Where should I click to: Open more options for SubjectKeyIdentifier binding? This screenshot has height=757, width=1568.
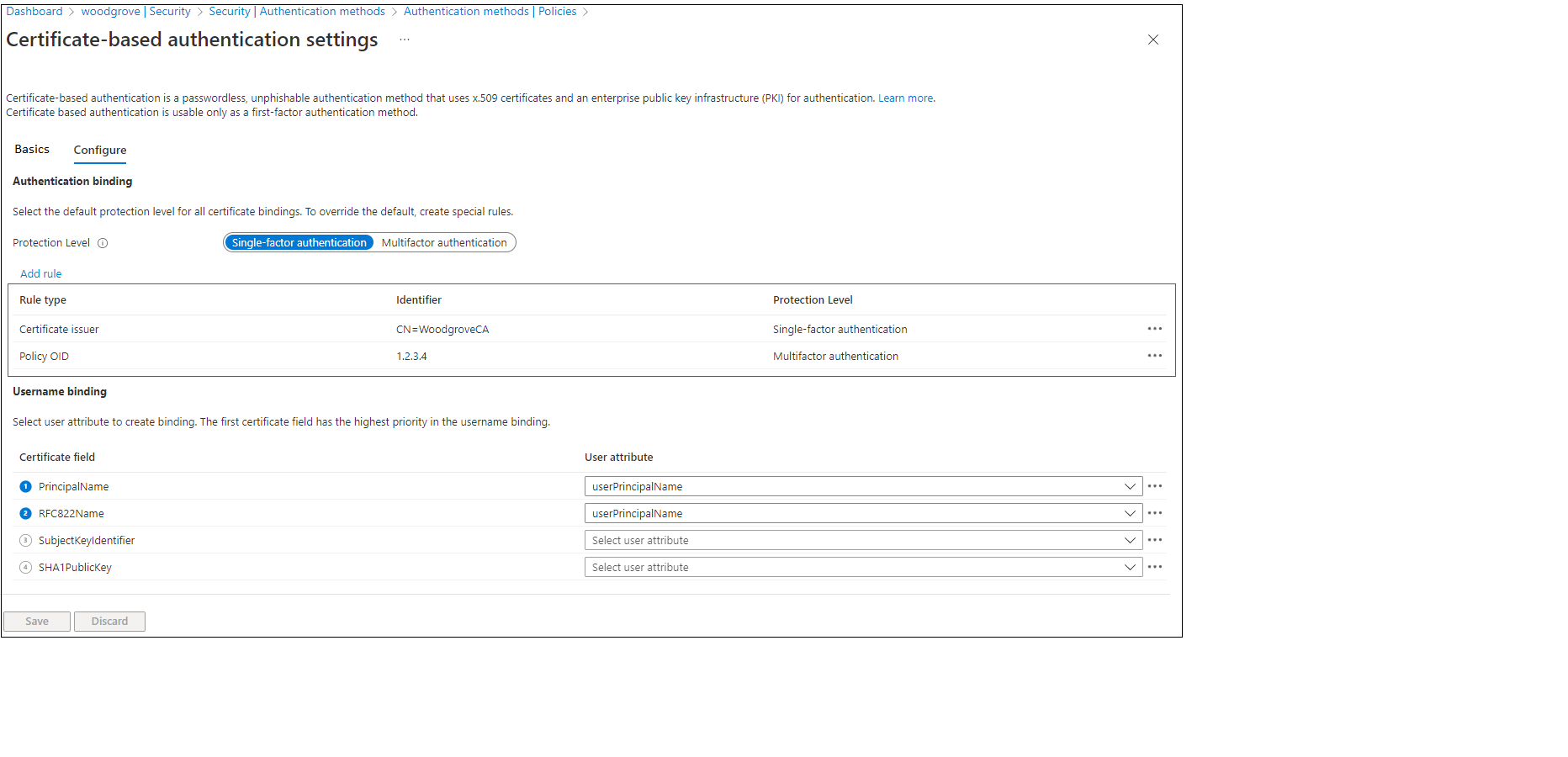point(1154,540)
